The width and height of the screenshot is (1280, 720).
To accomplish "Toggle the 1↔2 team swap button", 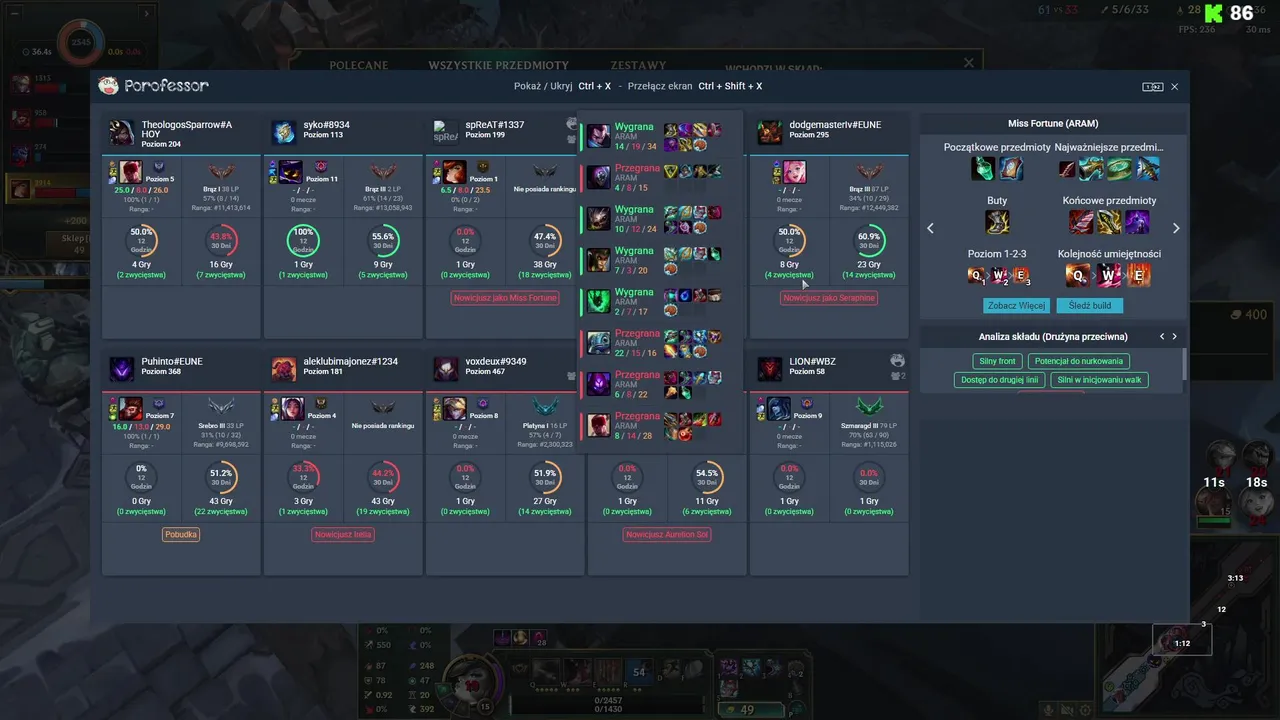I will (x=1152, y=87).
